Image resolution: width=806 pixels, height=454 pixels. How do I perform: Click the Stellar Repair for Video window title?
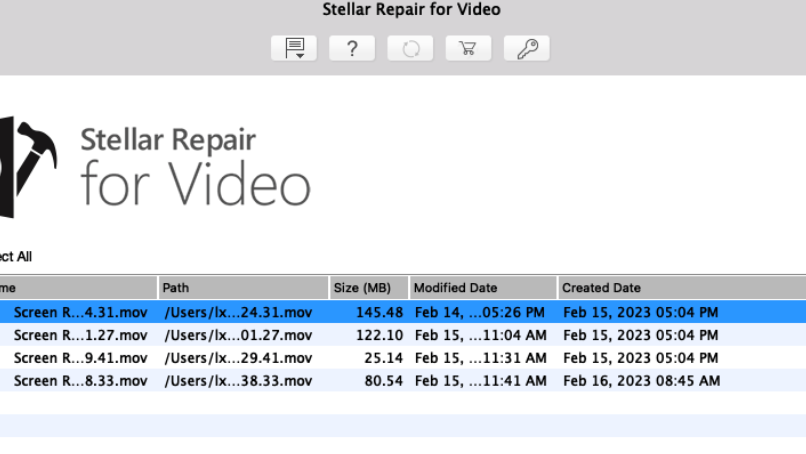point(411,9)
